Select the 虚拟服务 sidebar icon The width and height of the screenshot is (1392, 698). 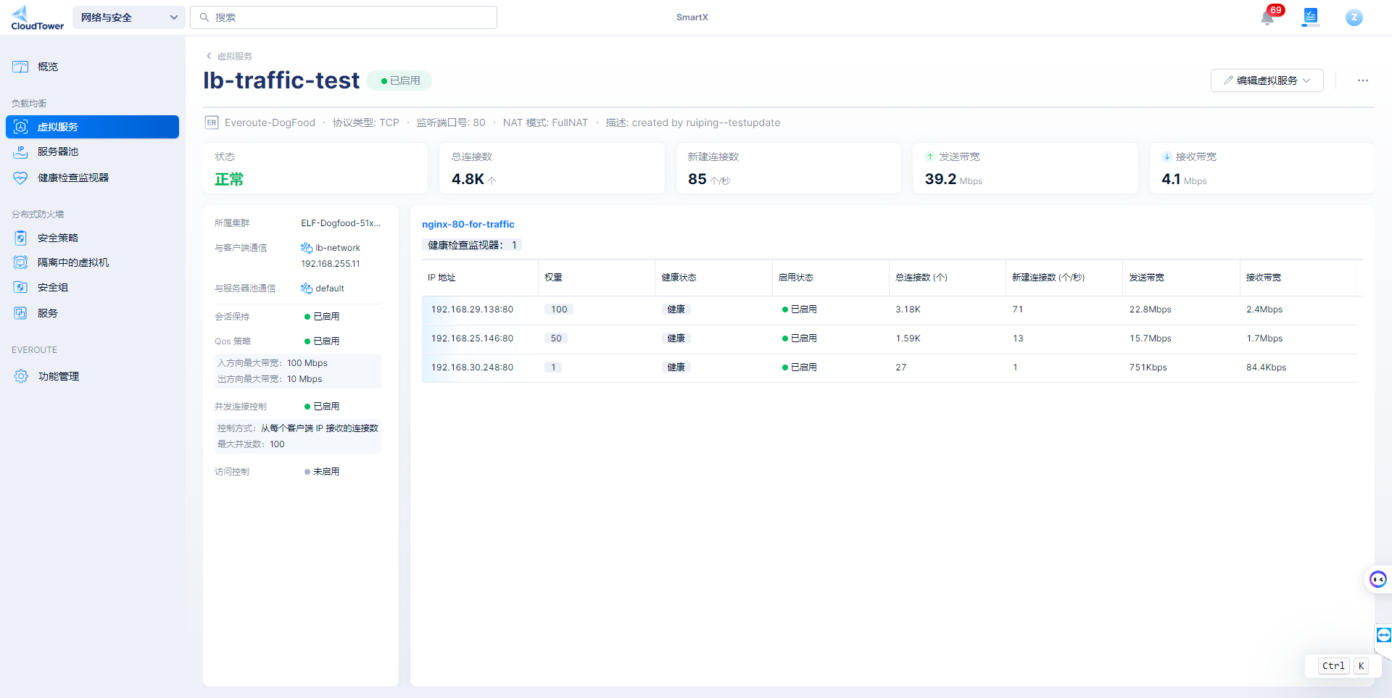22,126
